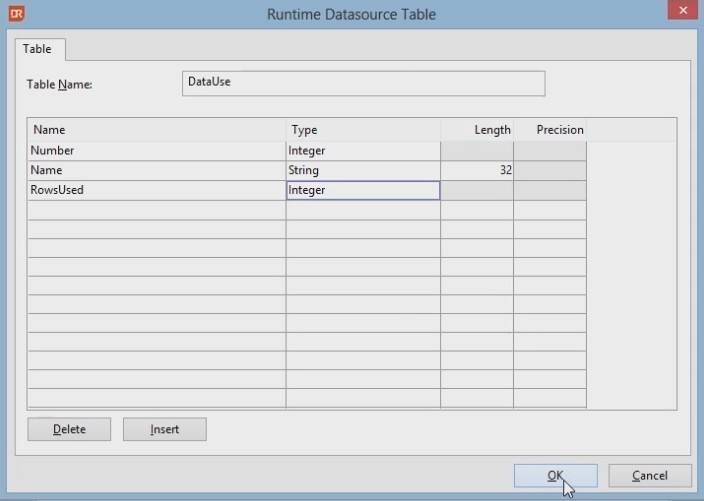Click the OK button
This screenshot has height=501, width=704.
click(x=555, y=476)
